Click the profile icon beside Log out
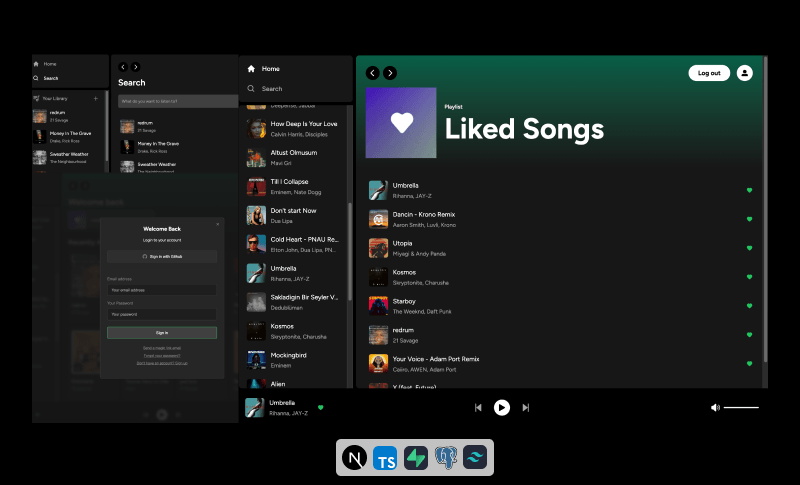The image size is (800, 485). click(x=745, y=73)
